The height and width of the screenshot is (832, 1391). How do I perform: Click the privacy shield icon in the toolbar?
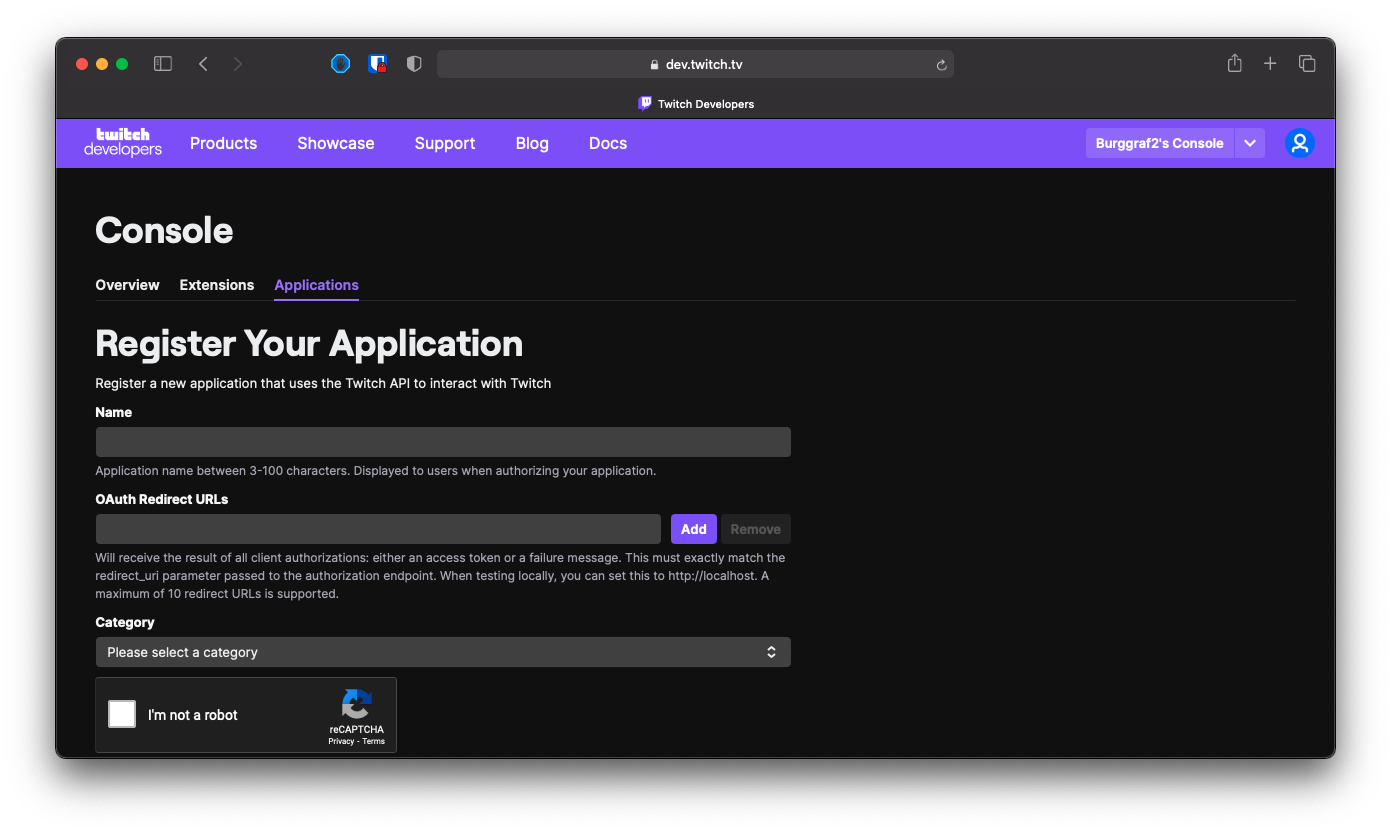point(413,63)
